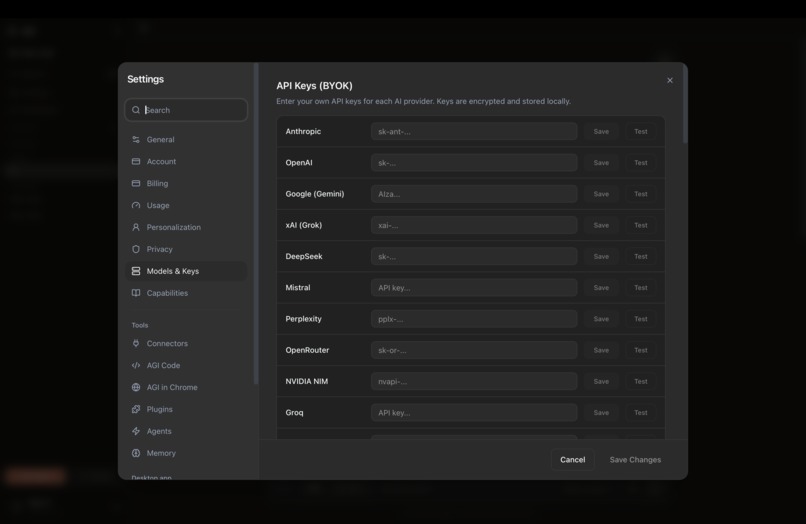
Task: Click the search magnifier icon in Settings
Action: coord(136,110)
